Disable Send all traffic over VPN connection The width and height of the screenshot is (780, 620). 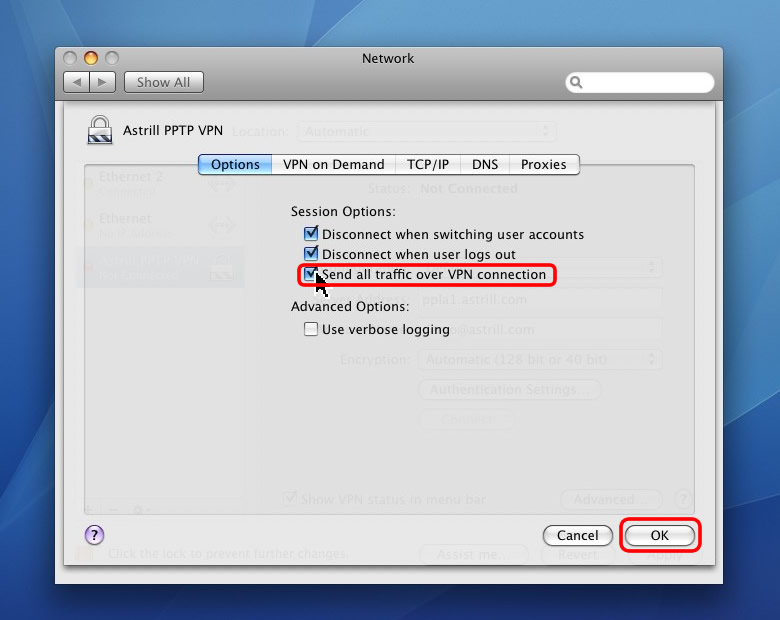[311, 274]
